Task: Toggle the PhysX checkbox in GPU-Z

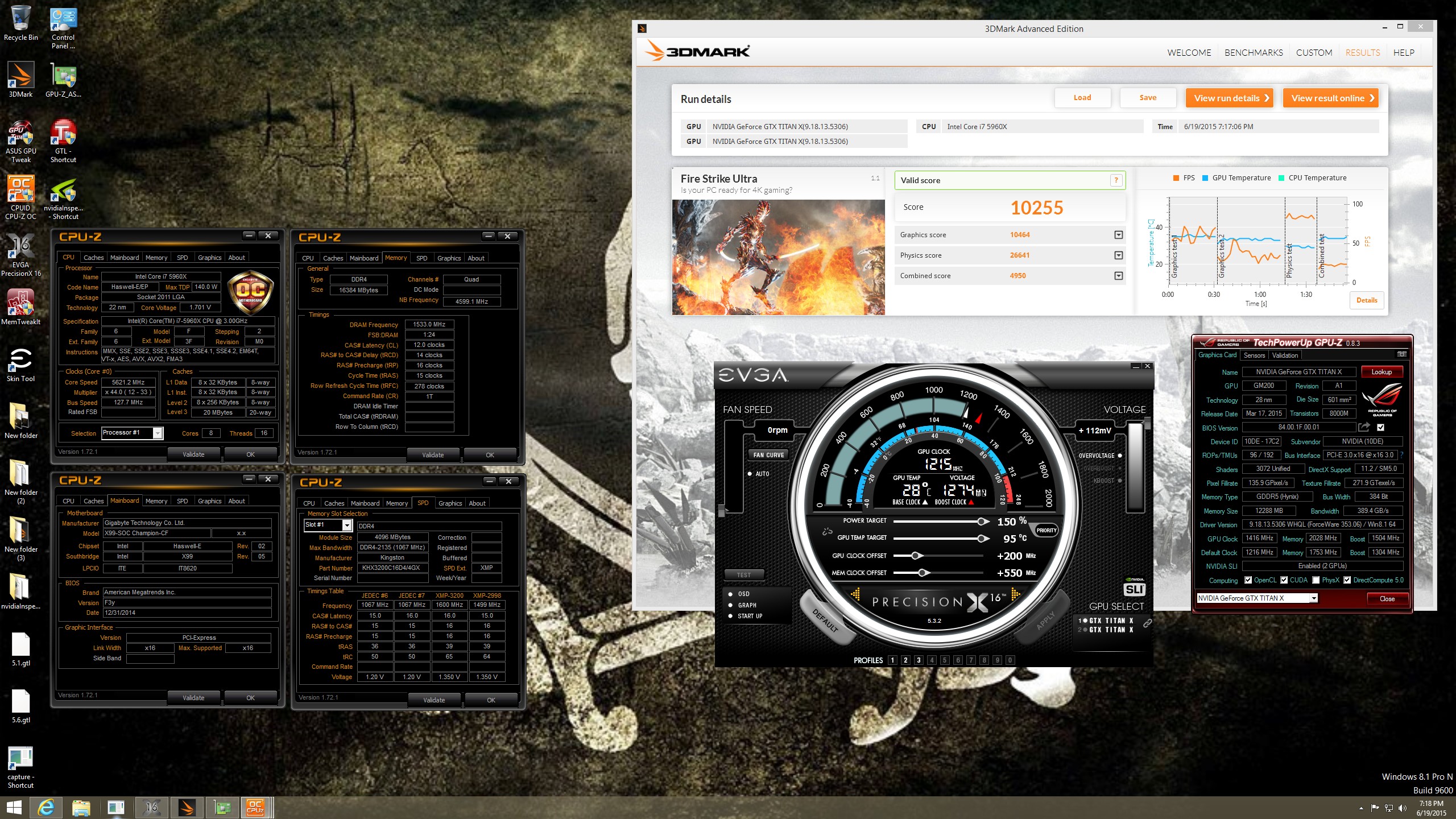Action: click(x=1316, y=580)
